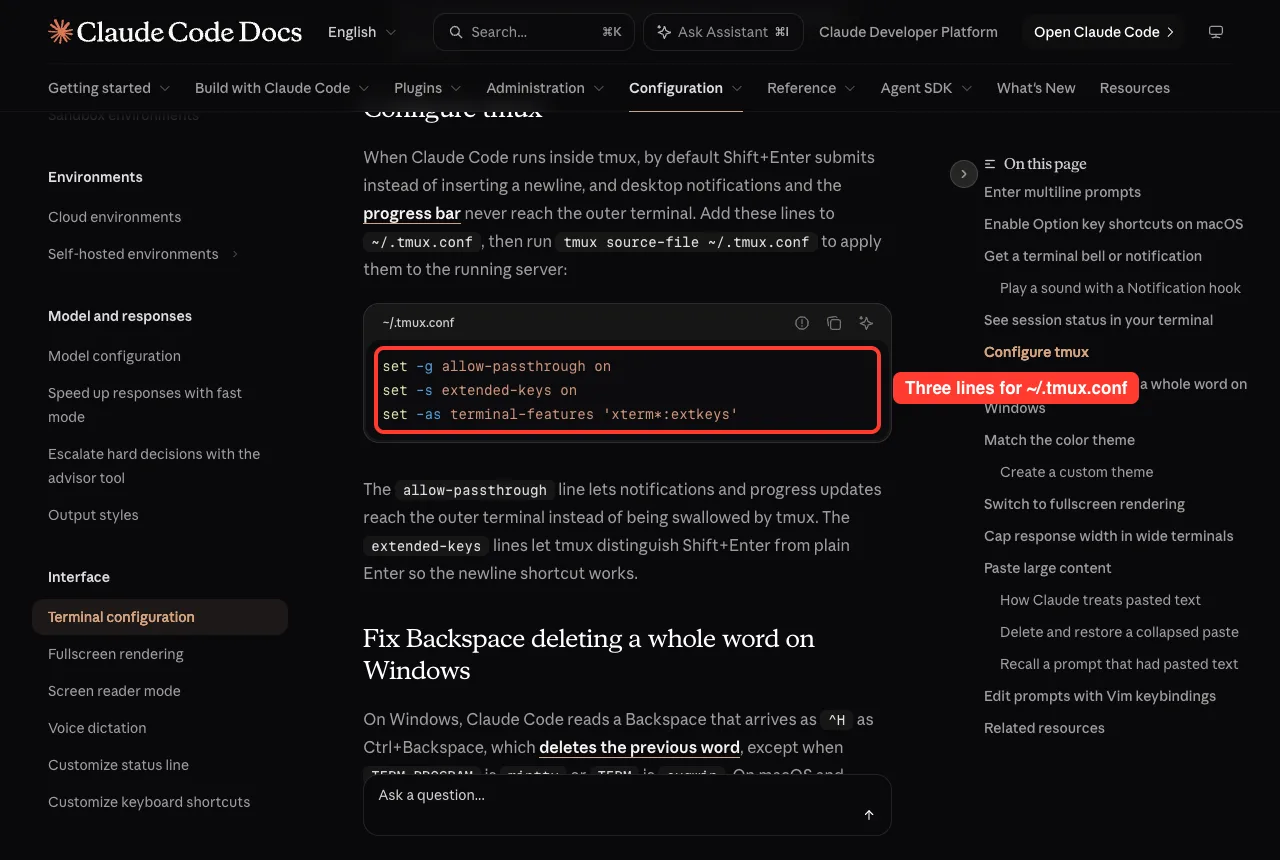The image size is (1280, 860).
Task: Click the Claude Code Docs logo
Action: coord(175,32)
